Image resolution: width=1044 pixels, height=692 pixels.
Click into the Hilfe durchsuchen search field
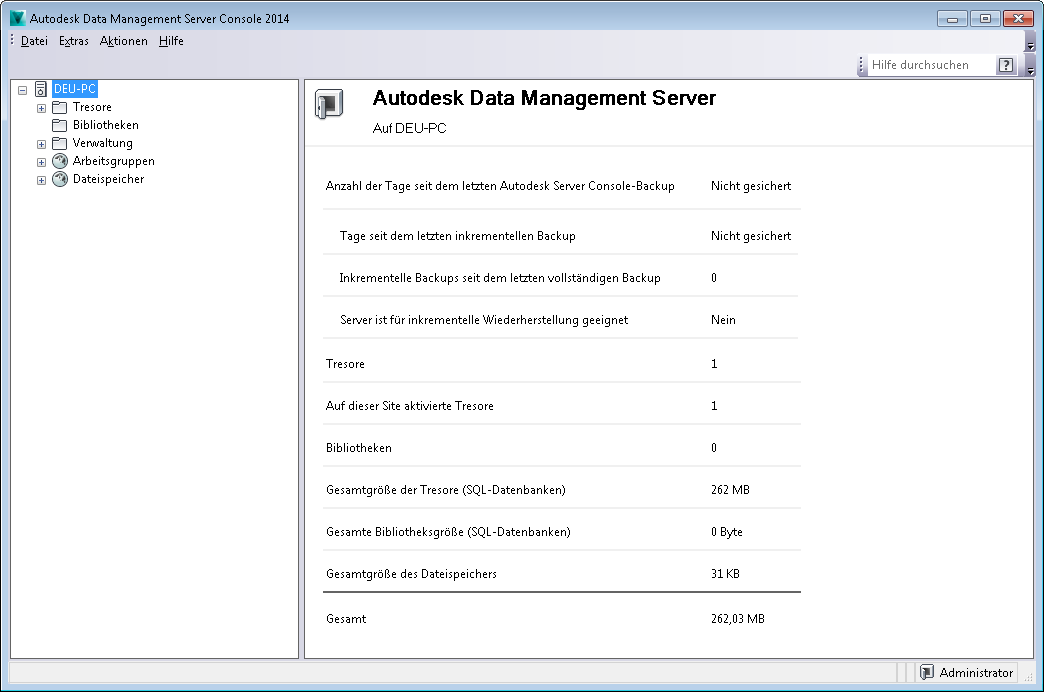tap(931, 65)
